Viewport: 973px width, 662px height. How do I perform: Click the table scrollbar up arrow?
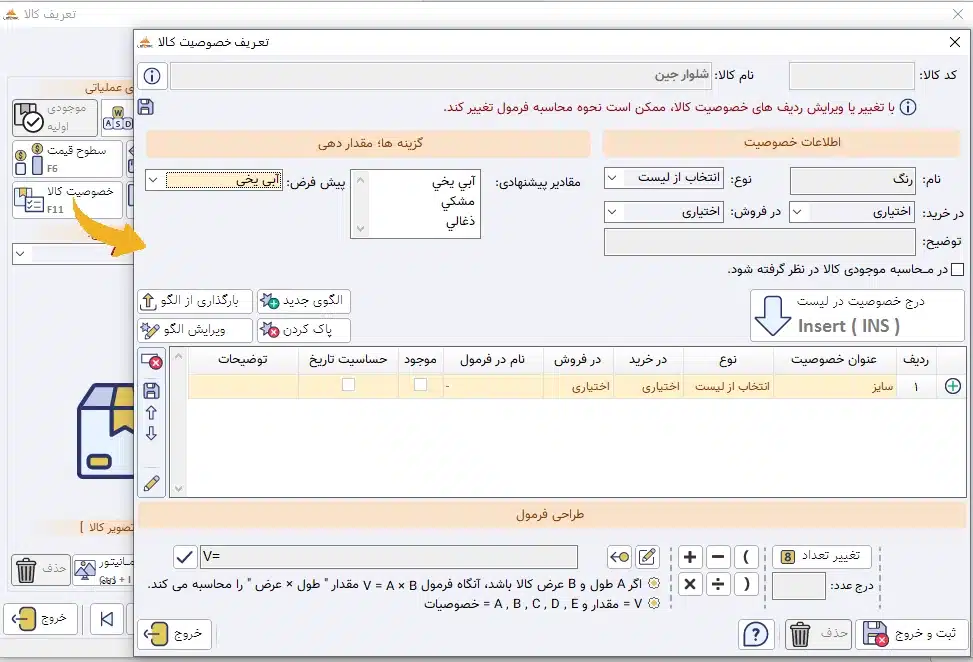click(x=178, y=356)
